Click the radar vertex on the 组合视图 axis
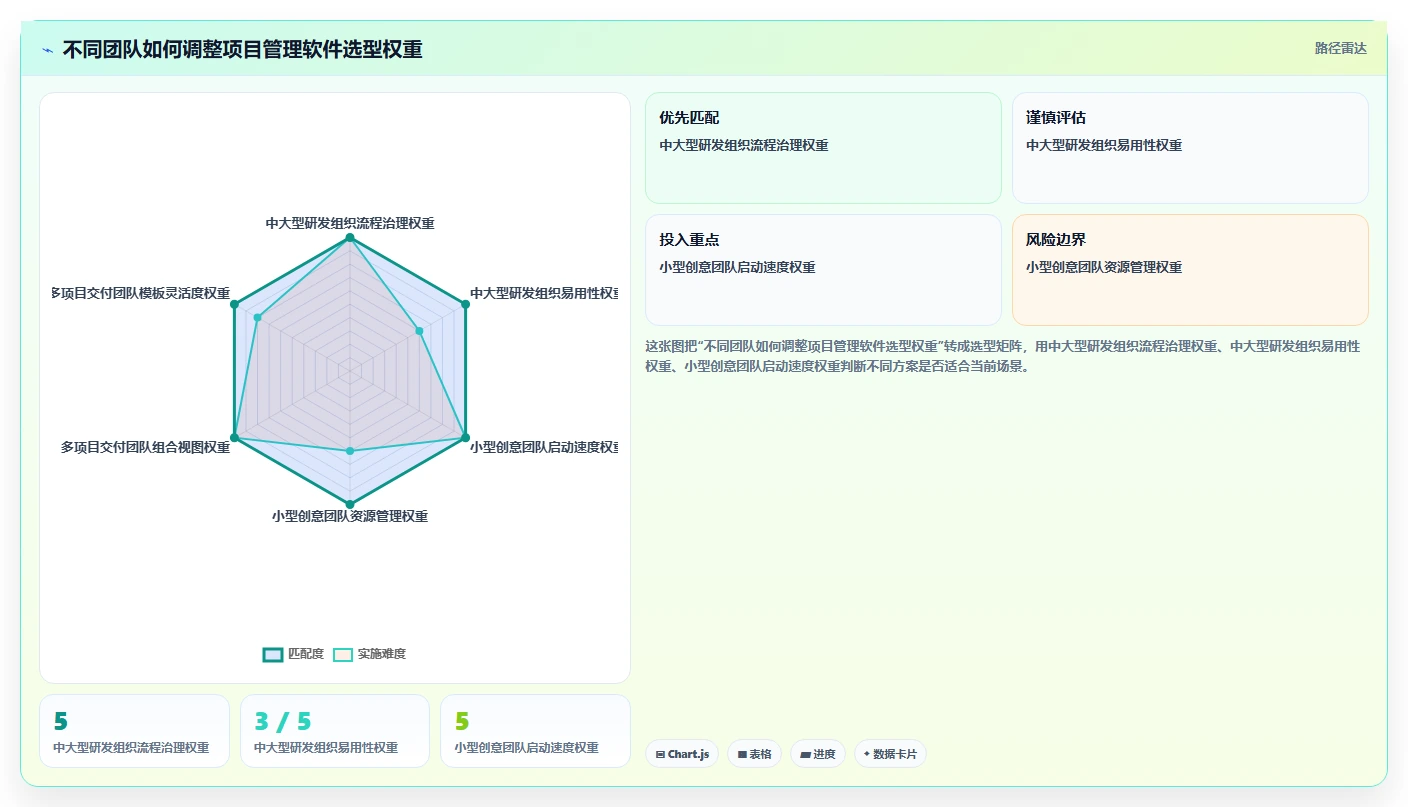1408x807 pixels. [x=234, y=437]
